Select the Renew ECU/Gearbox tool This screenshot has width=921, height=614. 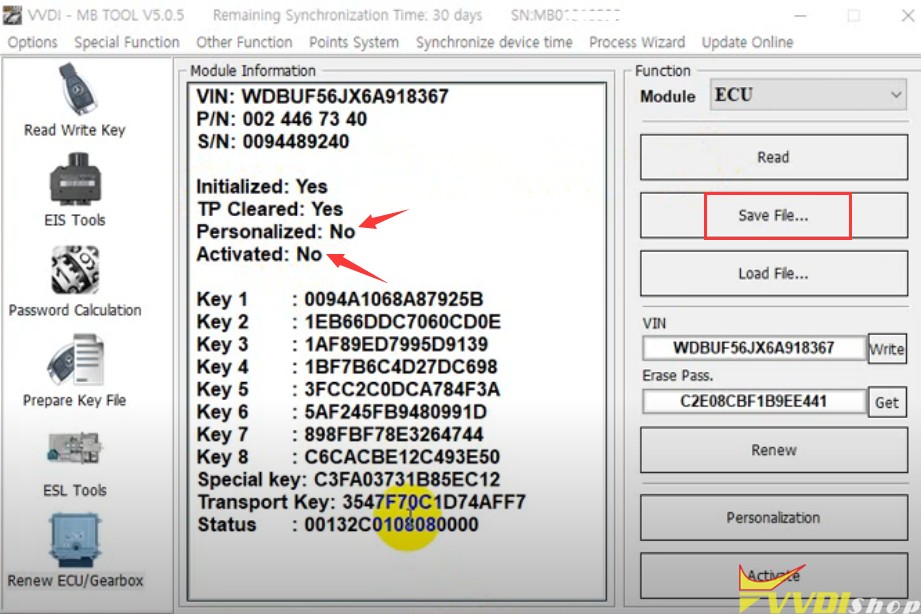coord(75,551)
